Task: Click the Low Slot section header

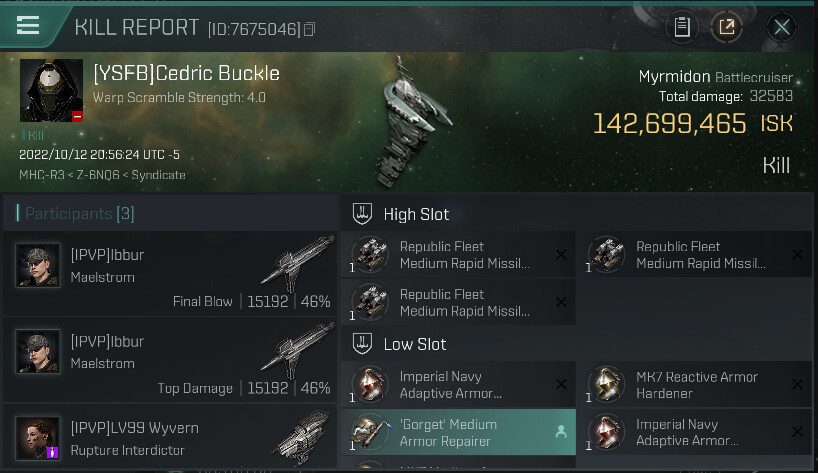Action: [414, 344]
